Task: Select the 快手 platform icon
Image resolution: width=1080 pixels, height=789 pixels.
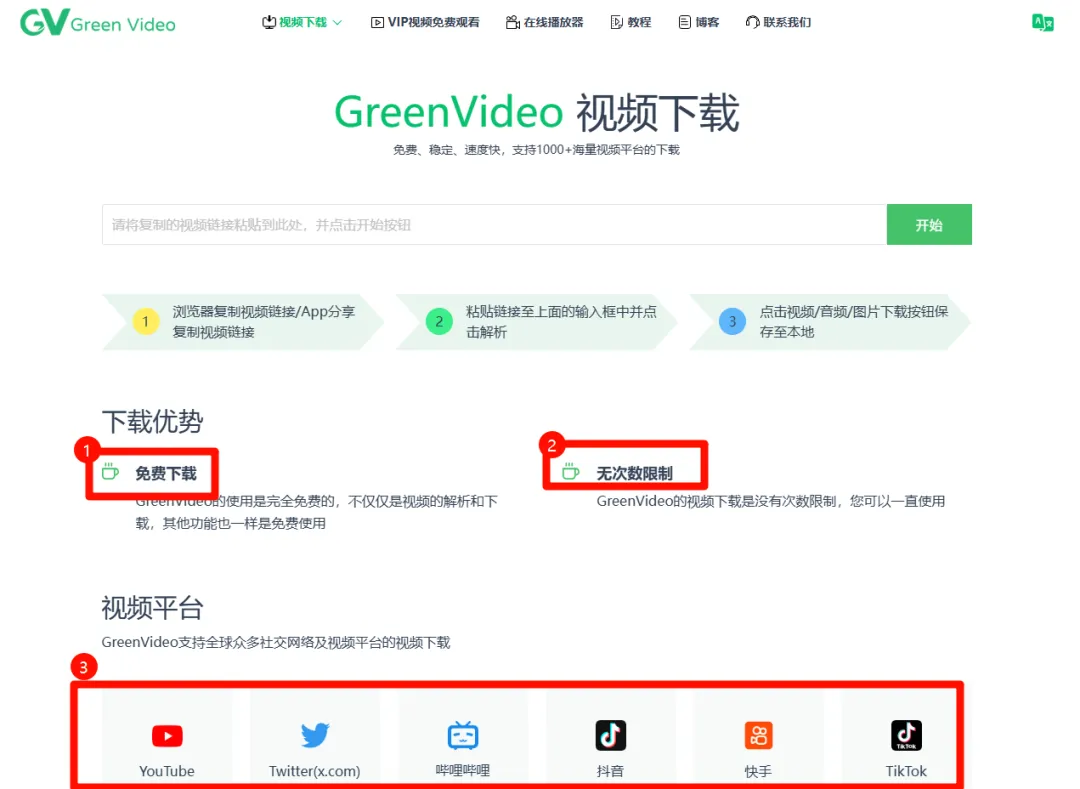Action: coord(758,735)
